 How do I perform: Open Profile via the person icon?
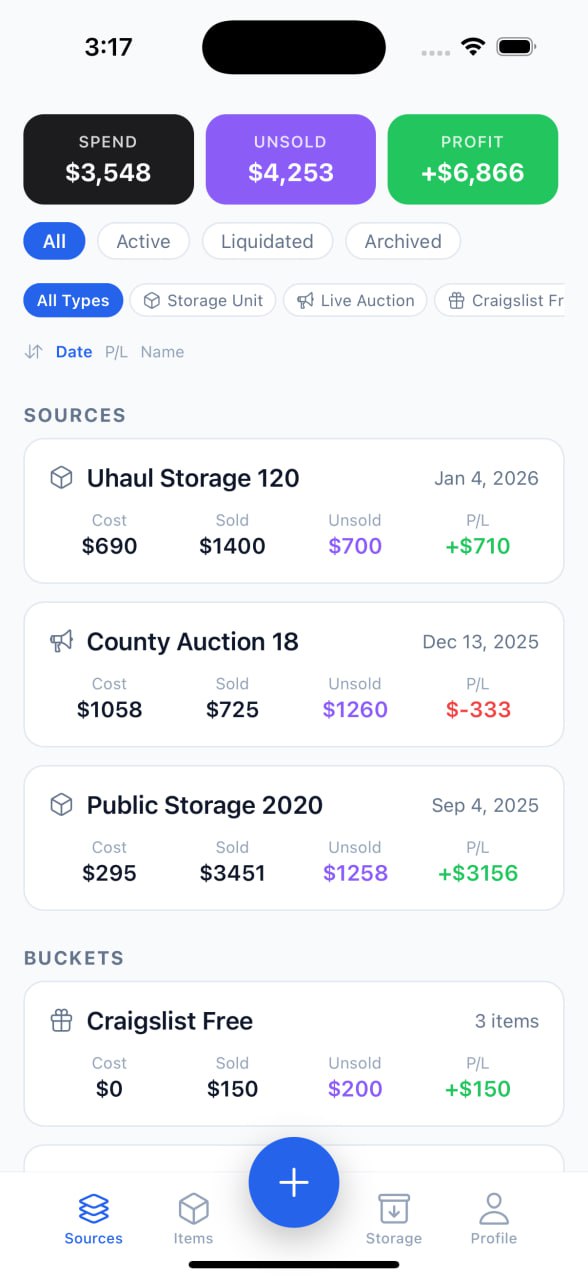pyautogui.click(x=493, y=1207)
